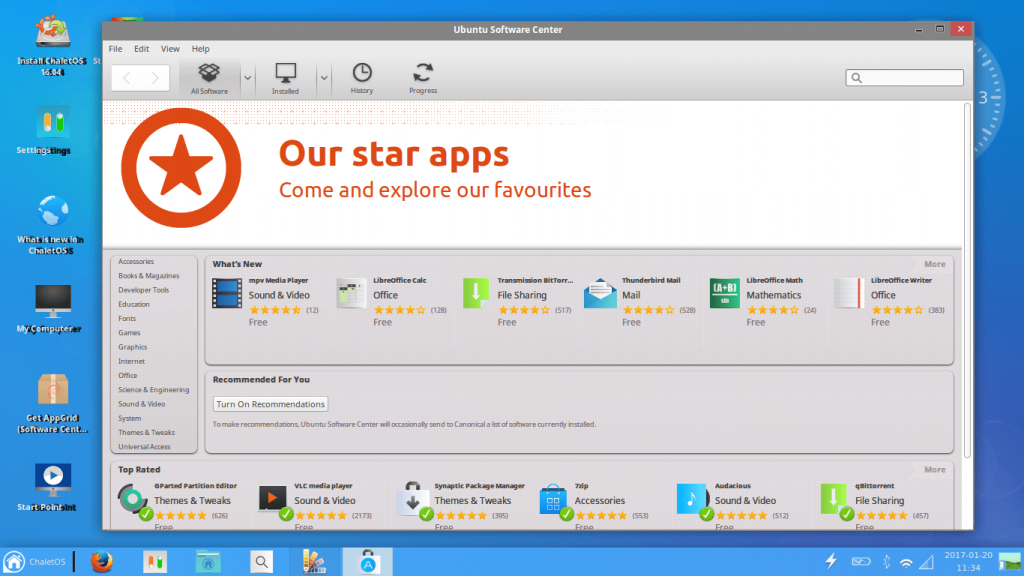Select the Sound & Video category in sidebar
1024x576 pixels.
[x=142, y=404]
